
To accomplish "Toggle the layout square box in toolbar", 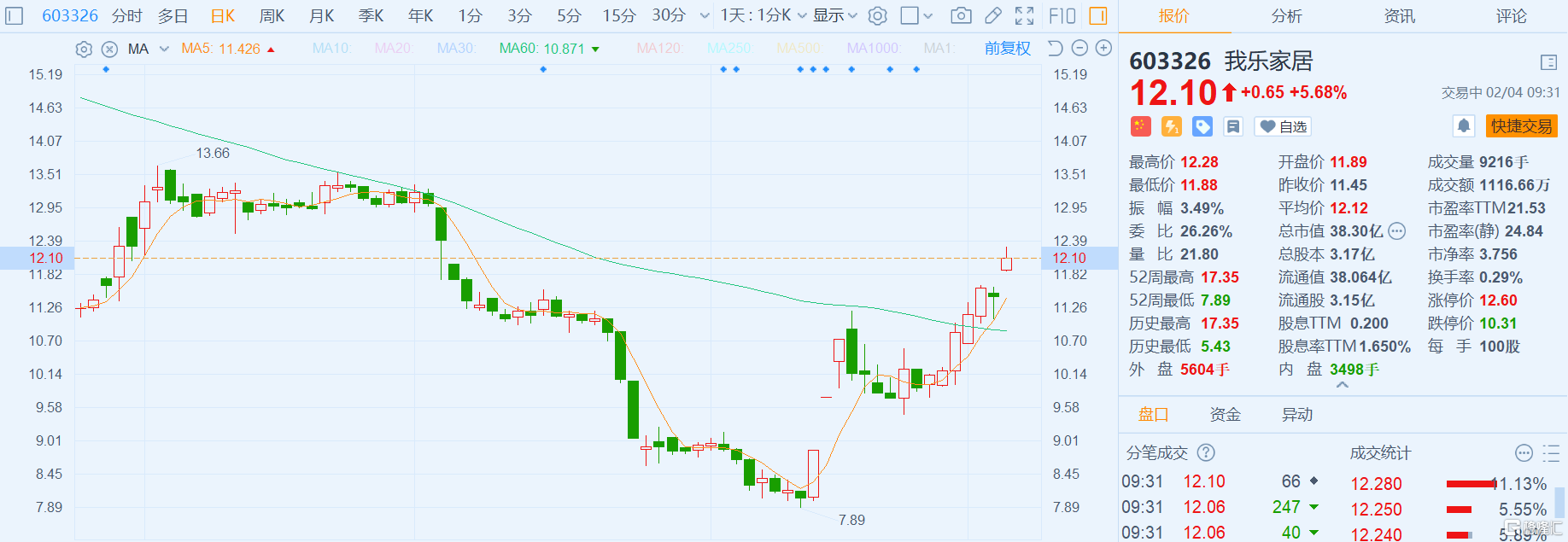I will (910, 15).
